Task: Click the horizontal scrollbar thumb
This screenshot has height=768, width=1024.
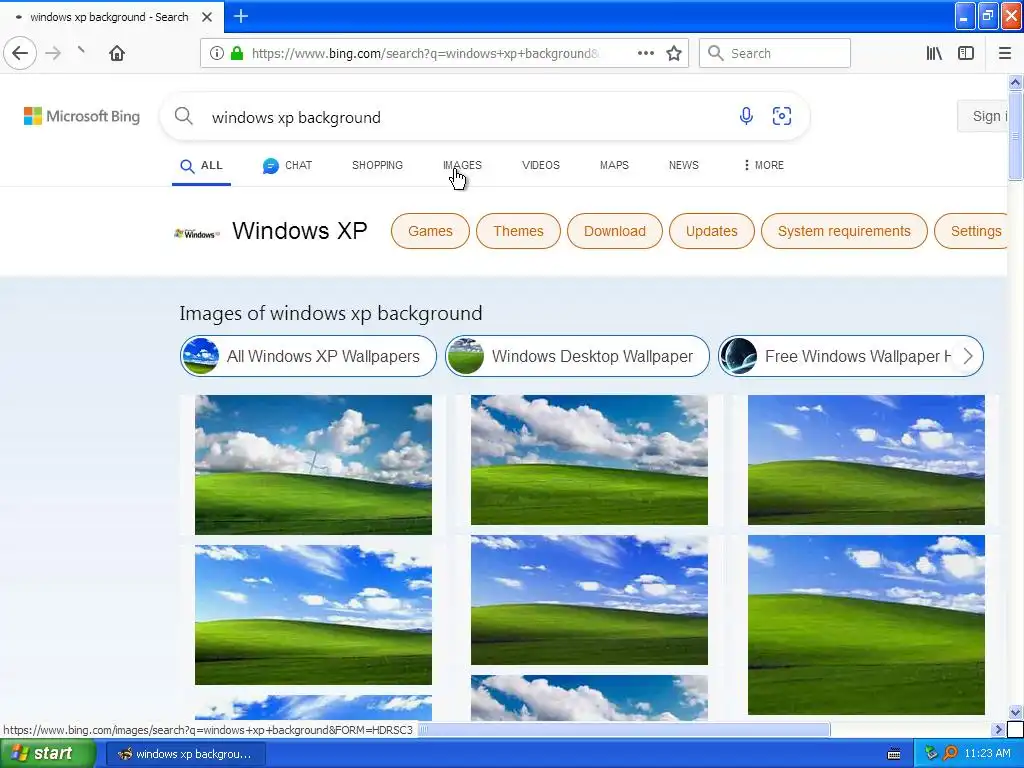Action: 625,729
